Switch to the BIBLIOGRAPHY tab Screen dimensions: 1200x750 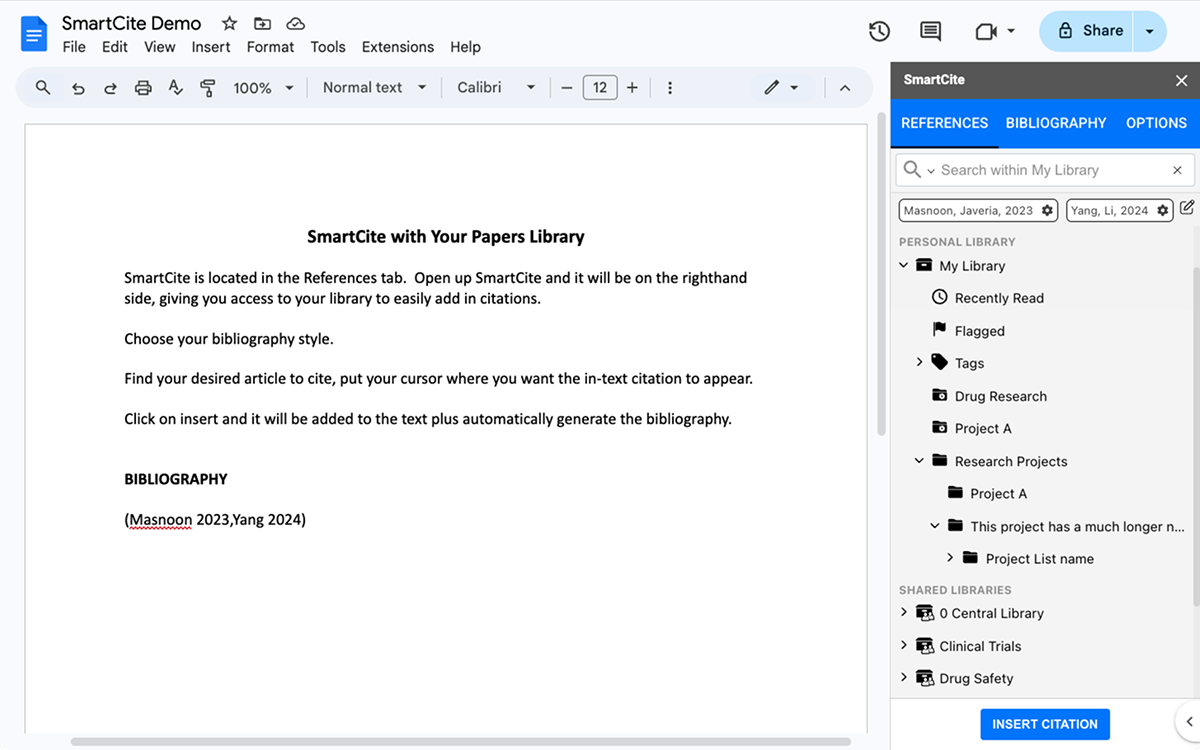1056,123
